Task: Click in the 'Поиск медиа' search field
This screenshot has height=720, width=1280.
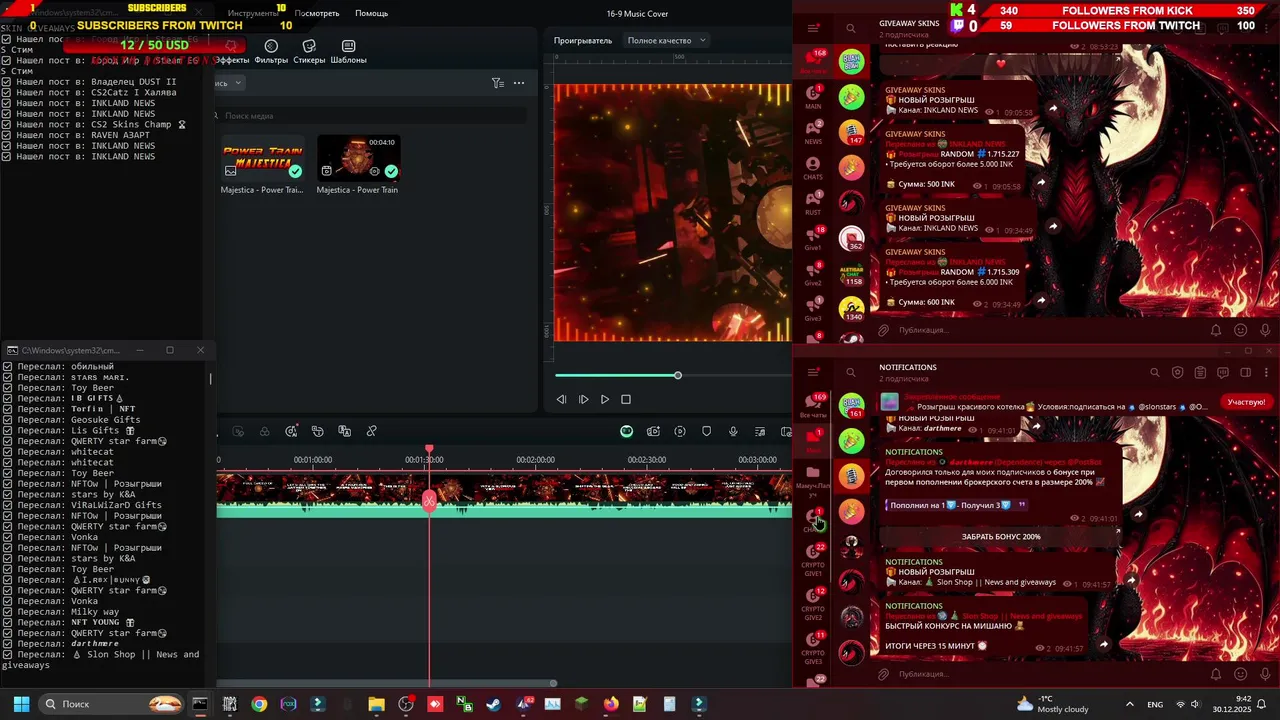Action: pyautogui.click(x=370, y=116)
